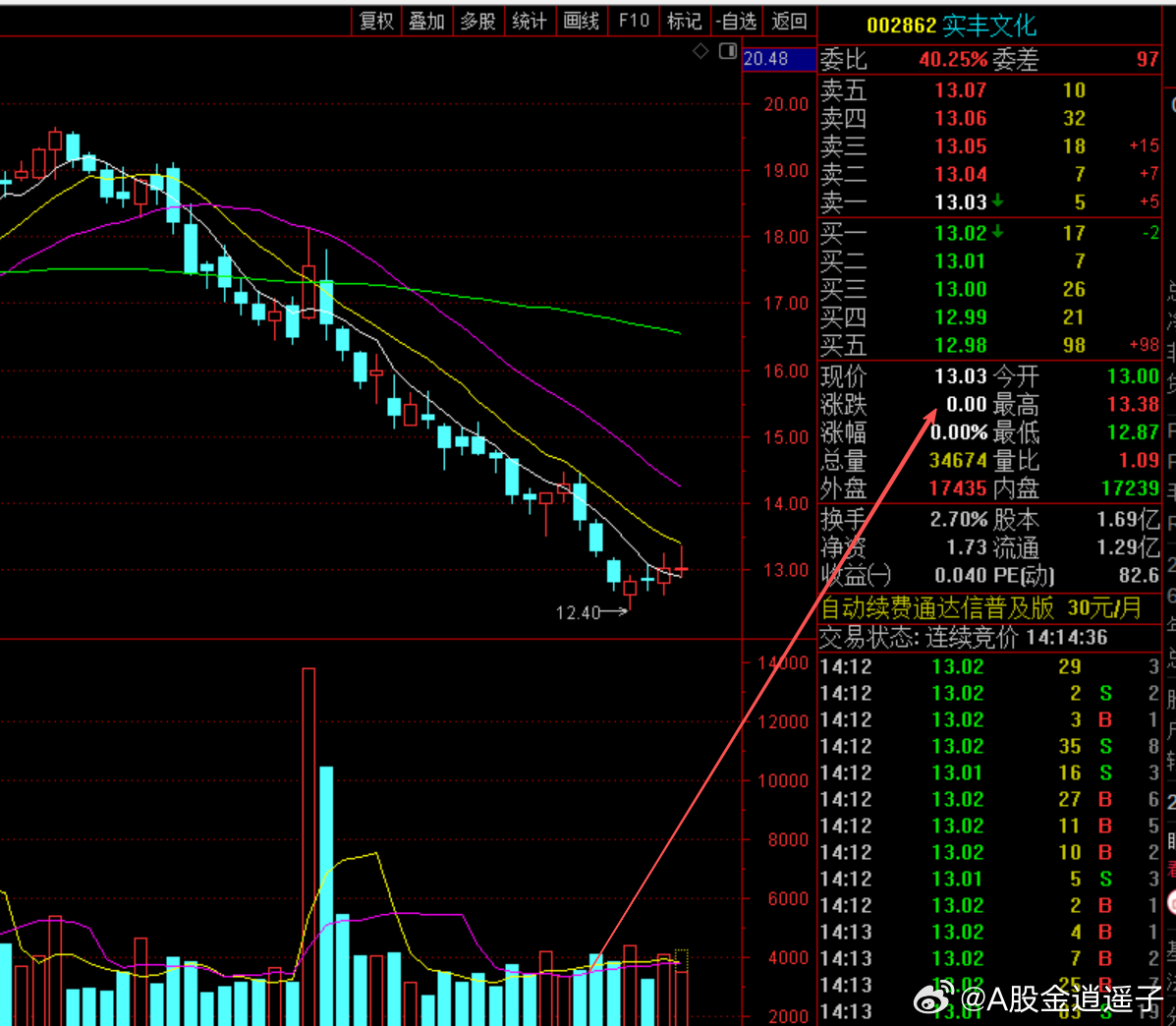Click 量比 value 1.09

click(x=1139, y=460)
